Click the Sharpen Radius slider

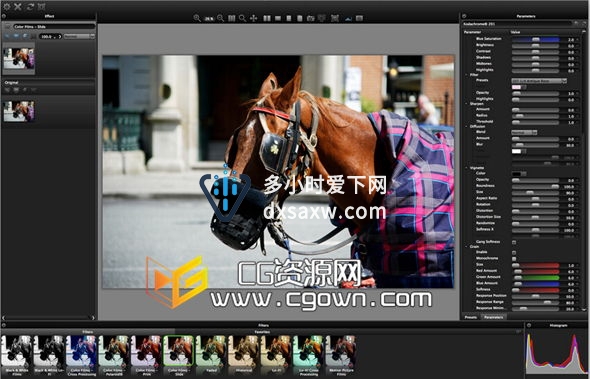[535, 116]
